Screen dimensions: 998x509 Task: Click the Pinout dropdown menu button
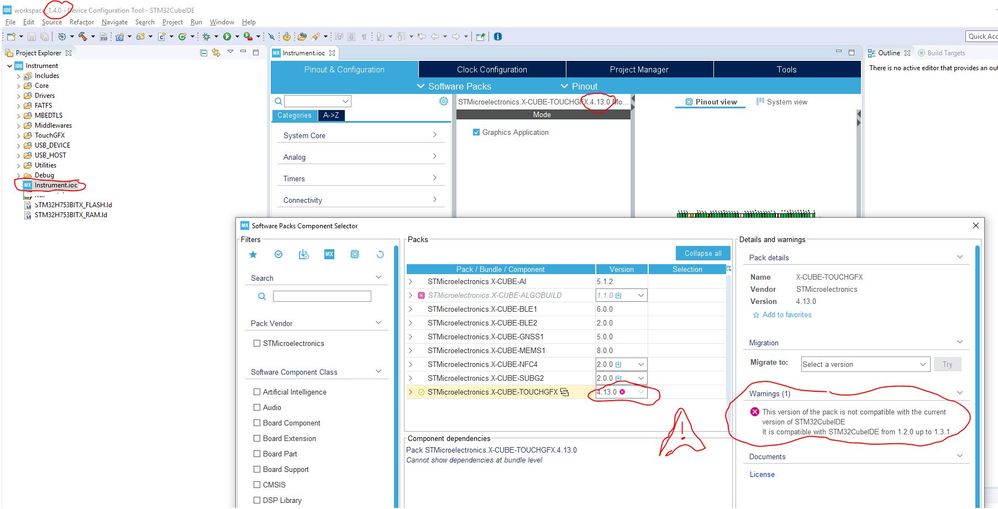point(579,87)
